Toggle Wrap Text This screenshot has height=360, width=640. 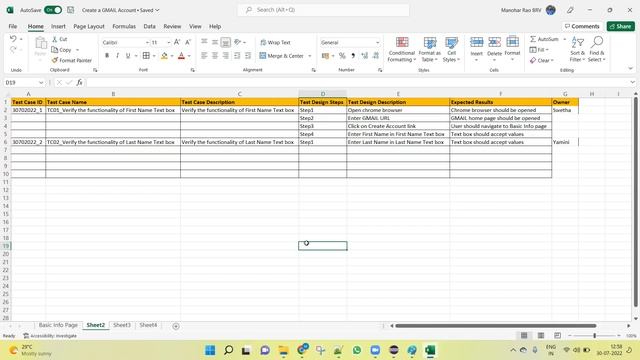coord(275,42)
